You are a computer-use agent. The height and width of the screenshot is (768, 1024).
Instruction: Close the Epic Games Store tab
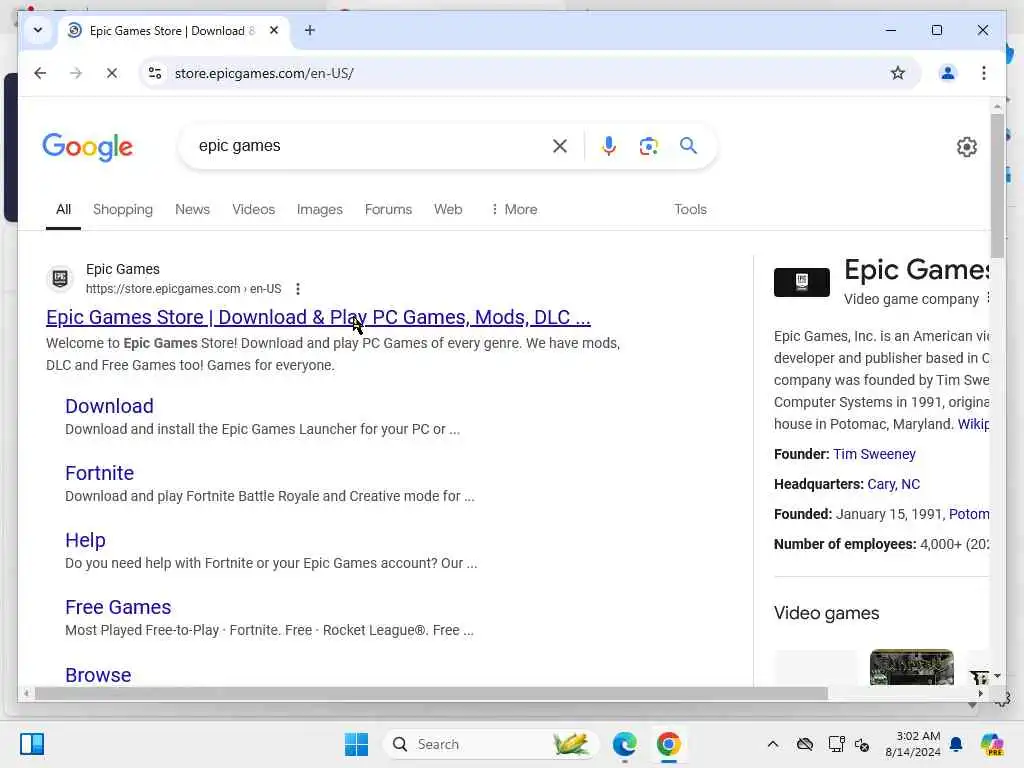click(x=274, y=30)
